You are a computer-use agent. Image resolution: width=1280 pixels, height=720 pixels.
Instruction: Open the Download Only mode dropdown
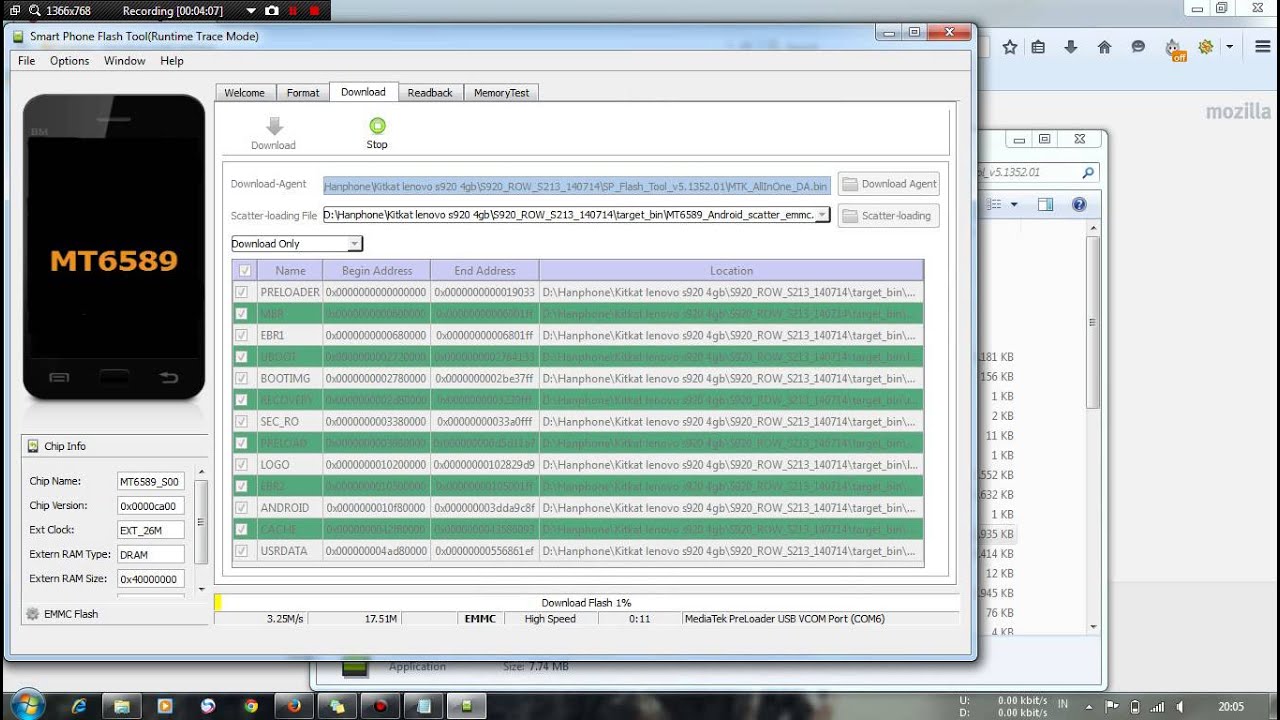(296, 244)
